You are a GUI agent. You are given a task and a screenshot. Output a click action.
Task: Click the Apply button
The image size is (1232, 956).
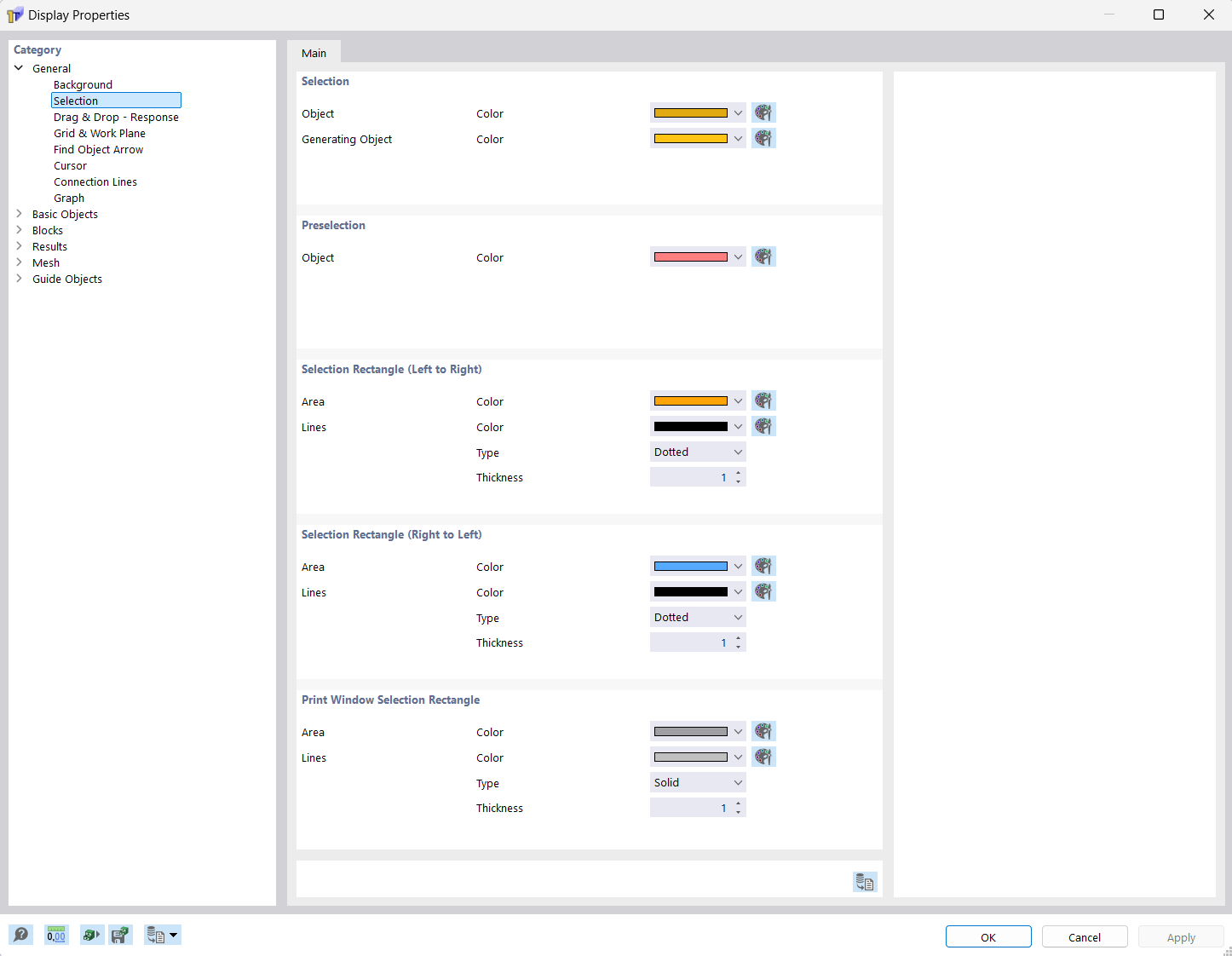(x=1181, y=936)
